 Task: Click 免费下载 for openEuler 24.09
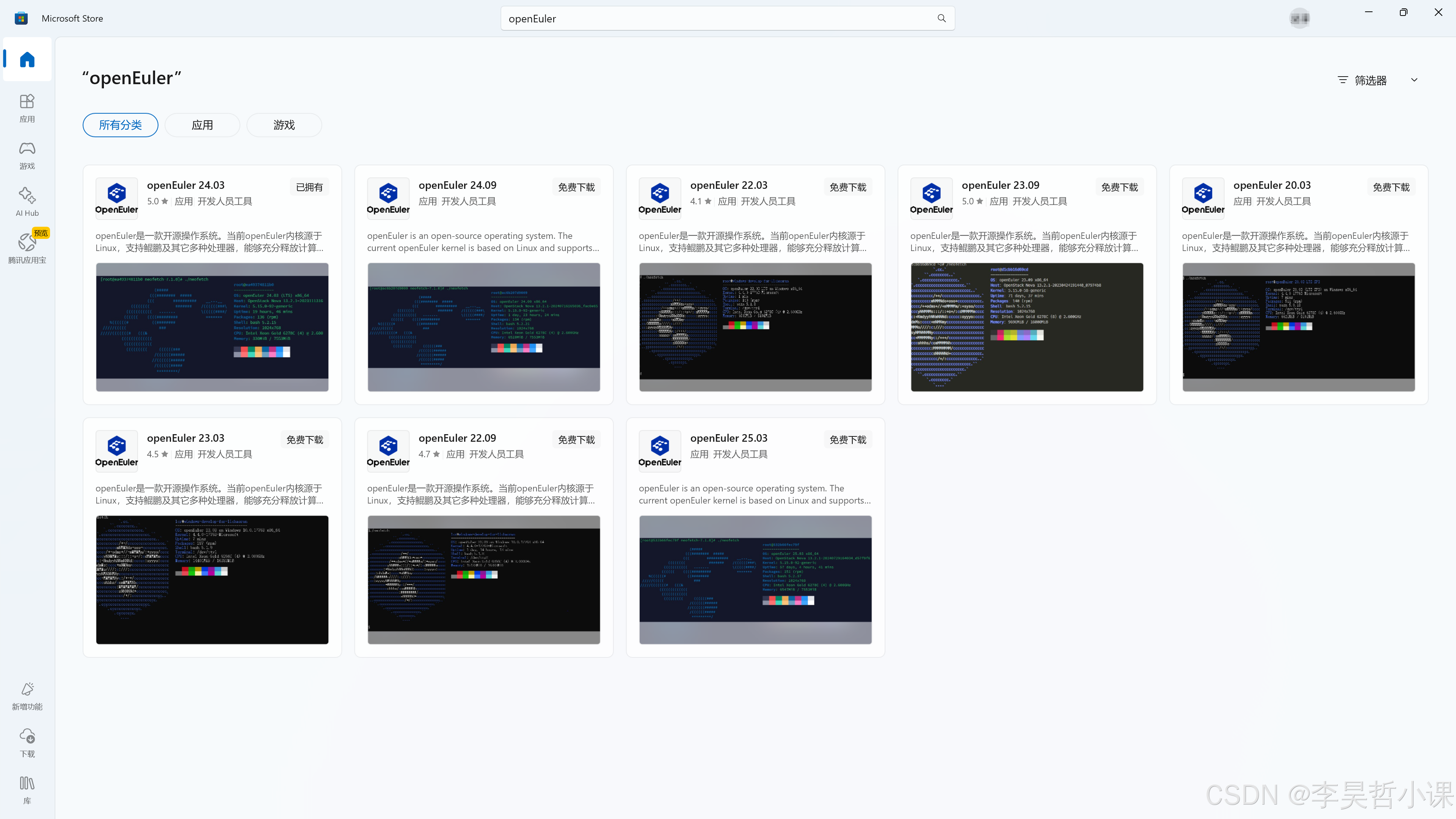576,187
